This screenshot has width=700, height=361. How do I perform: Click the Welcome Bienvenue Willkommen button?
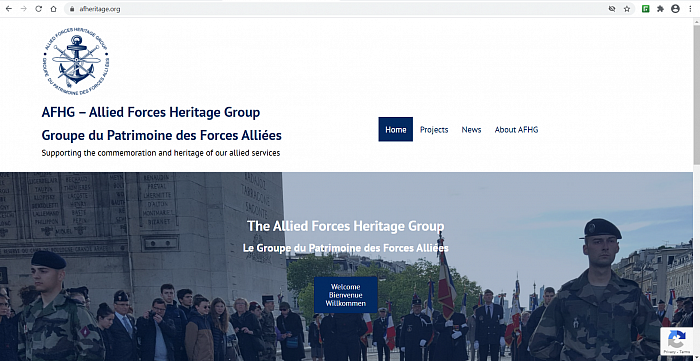click(346, 295)
